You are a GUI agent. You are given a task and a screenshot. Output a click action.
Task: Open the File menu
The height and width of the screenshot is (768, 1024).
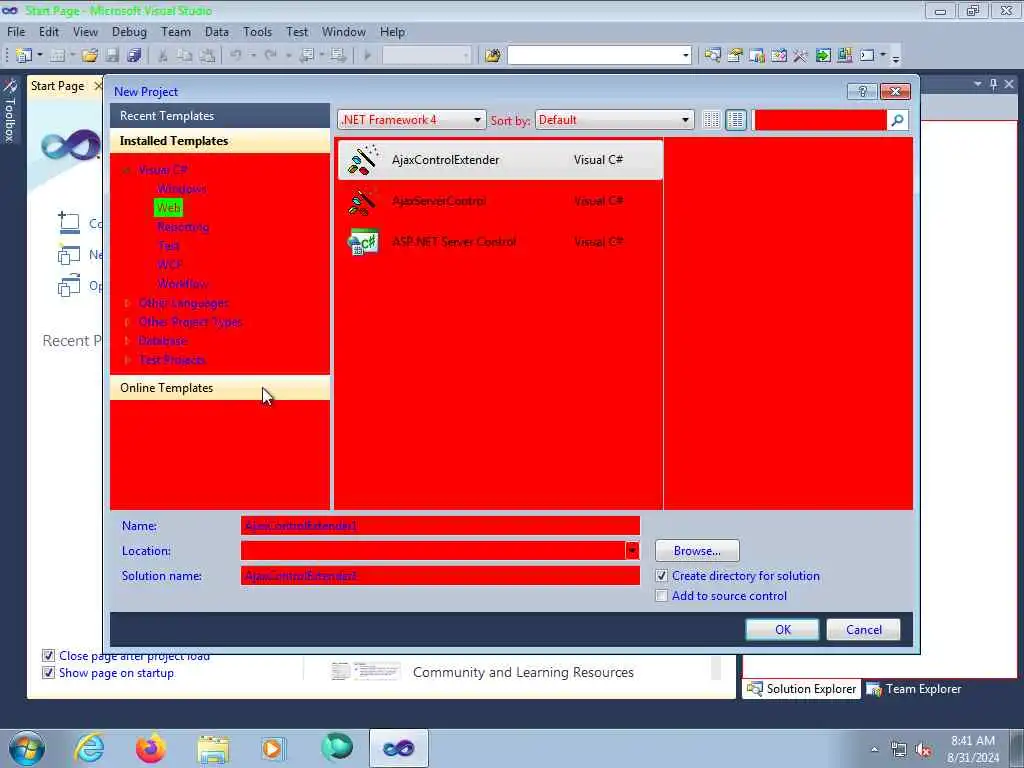click(x=16, y=31)
